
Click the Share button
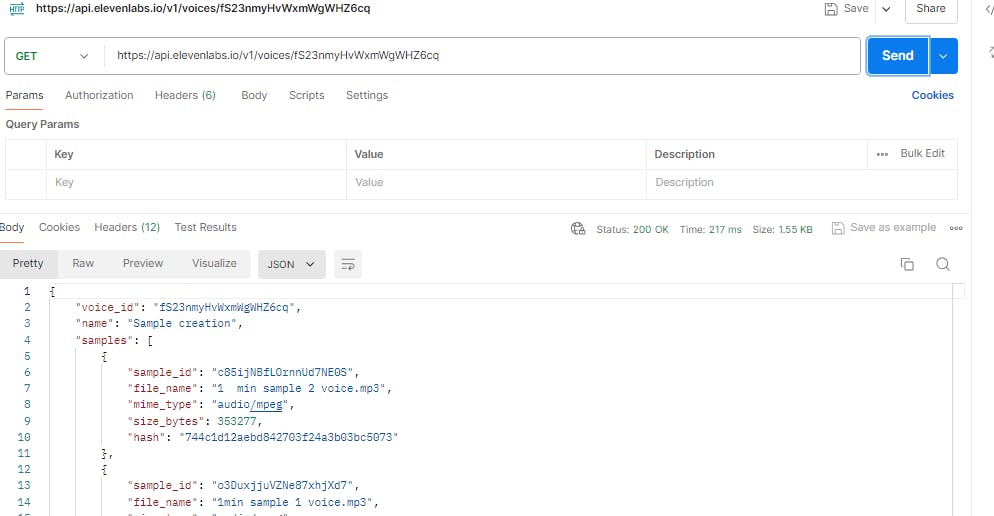tap(930, 8)
